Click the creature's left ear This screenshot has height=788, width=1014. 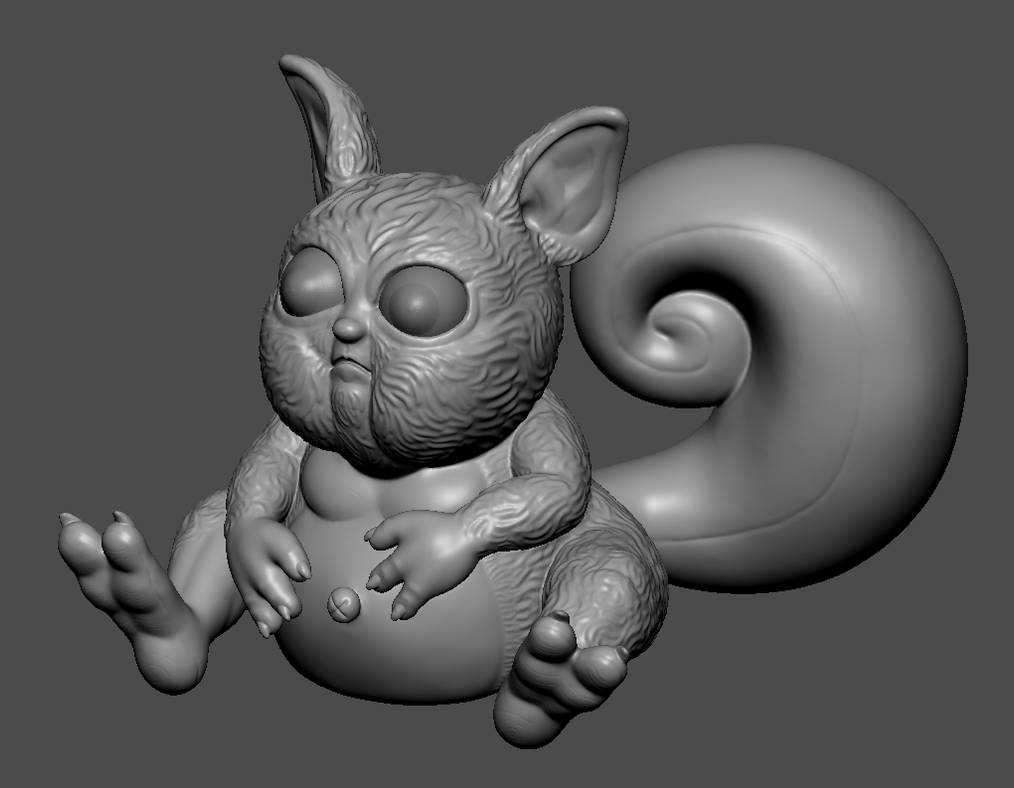[x=570, y=180]
